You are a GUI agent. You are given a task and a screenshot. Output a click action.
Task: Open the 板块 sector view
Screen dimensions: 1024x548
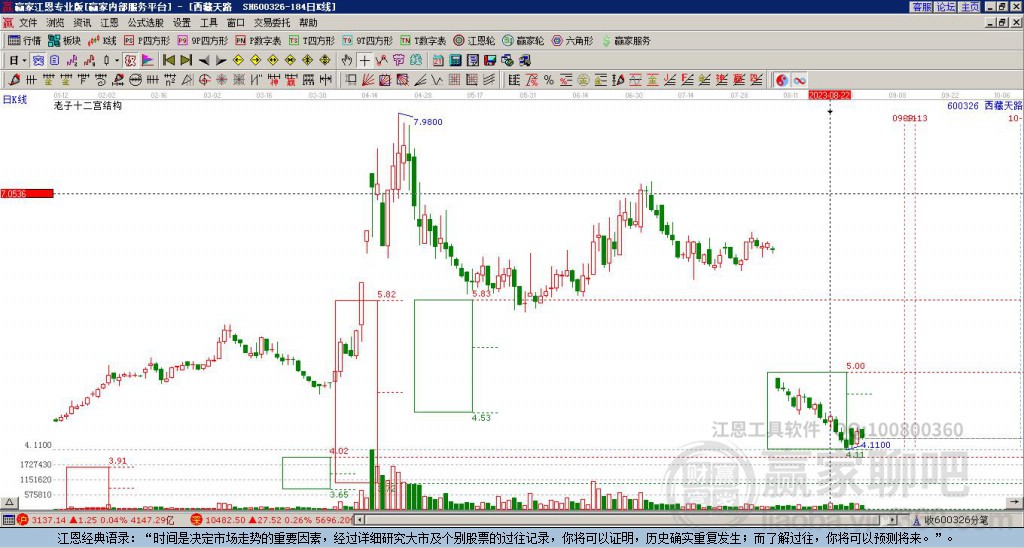click(x=65, y=40)
